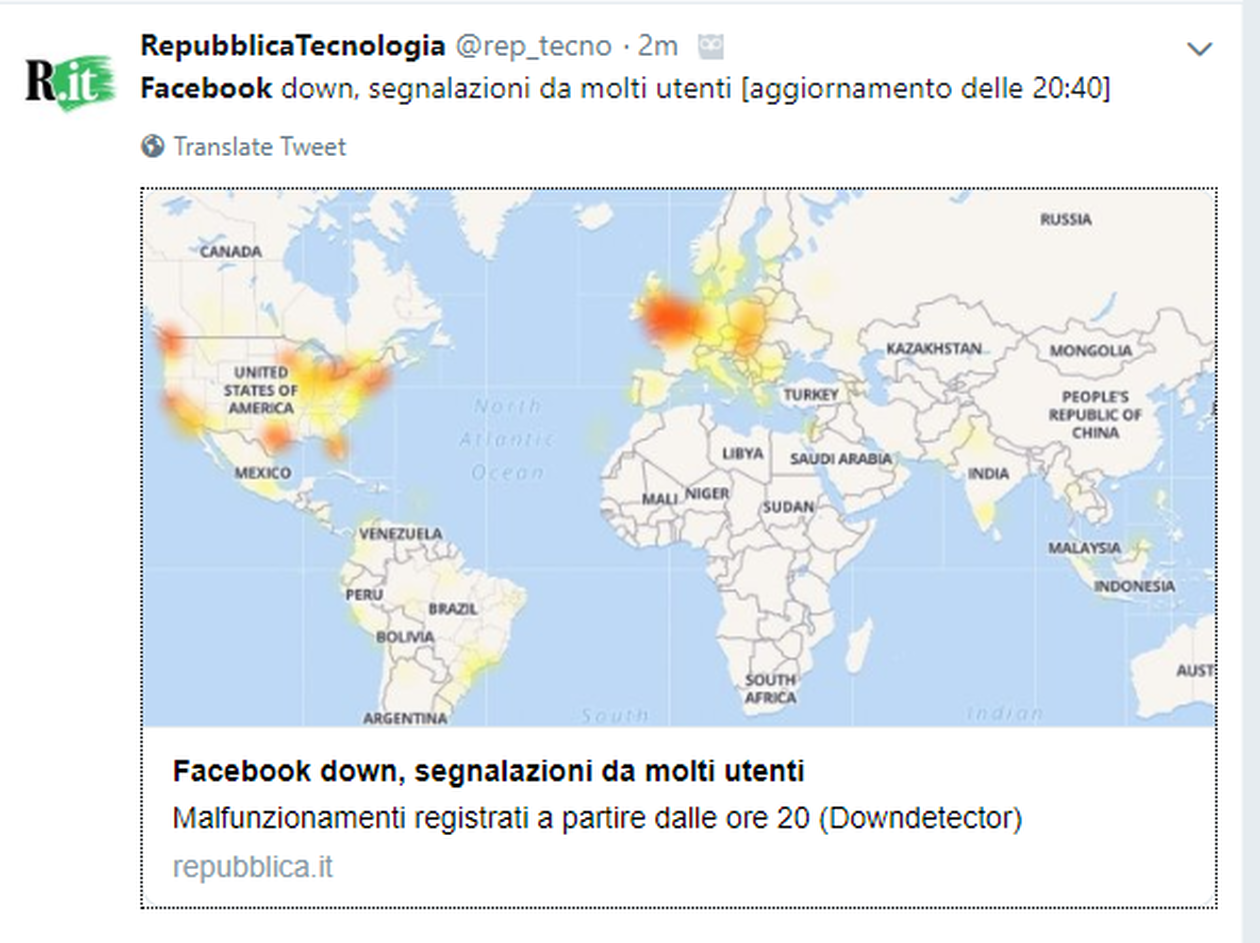
Task: Open the repubblica.it domain link
Action: point(252,867)
